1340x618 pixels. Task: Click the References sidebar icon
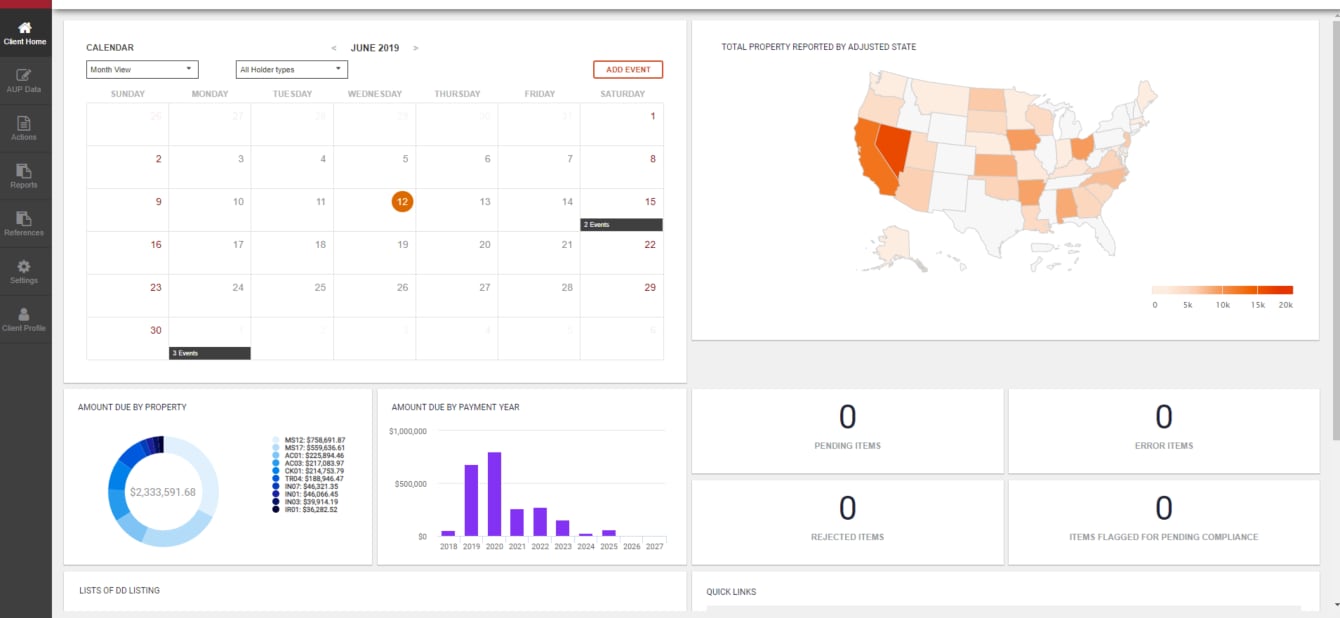click(25, 219)
